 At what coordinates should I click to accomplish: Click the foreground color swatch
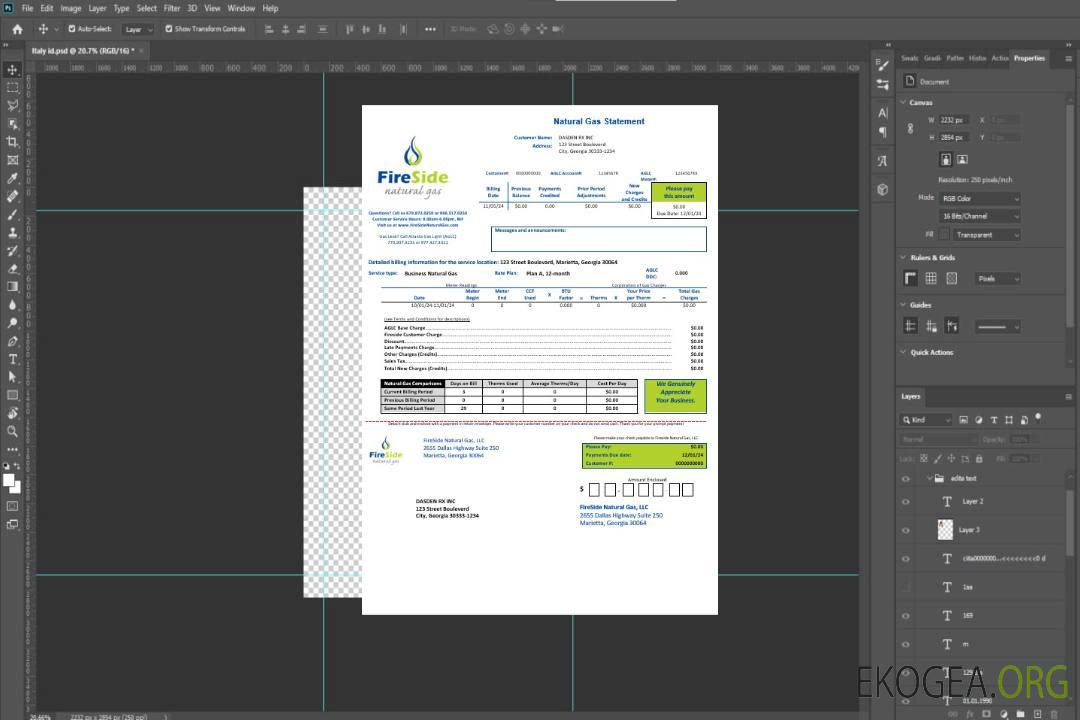point(9,480)
